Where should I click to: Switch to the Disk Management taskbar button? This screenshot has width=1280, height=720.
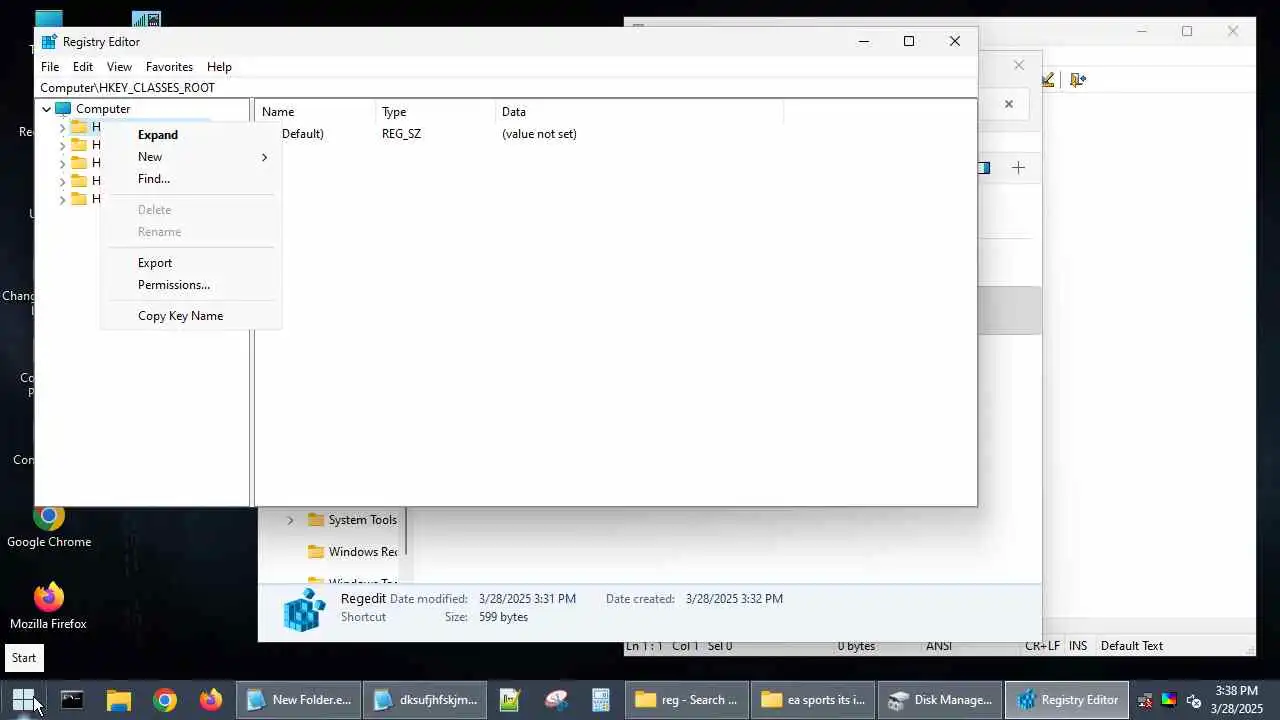pos(940,700)
